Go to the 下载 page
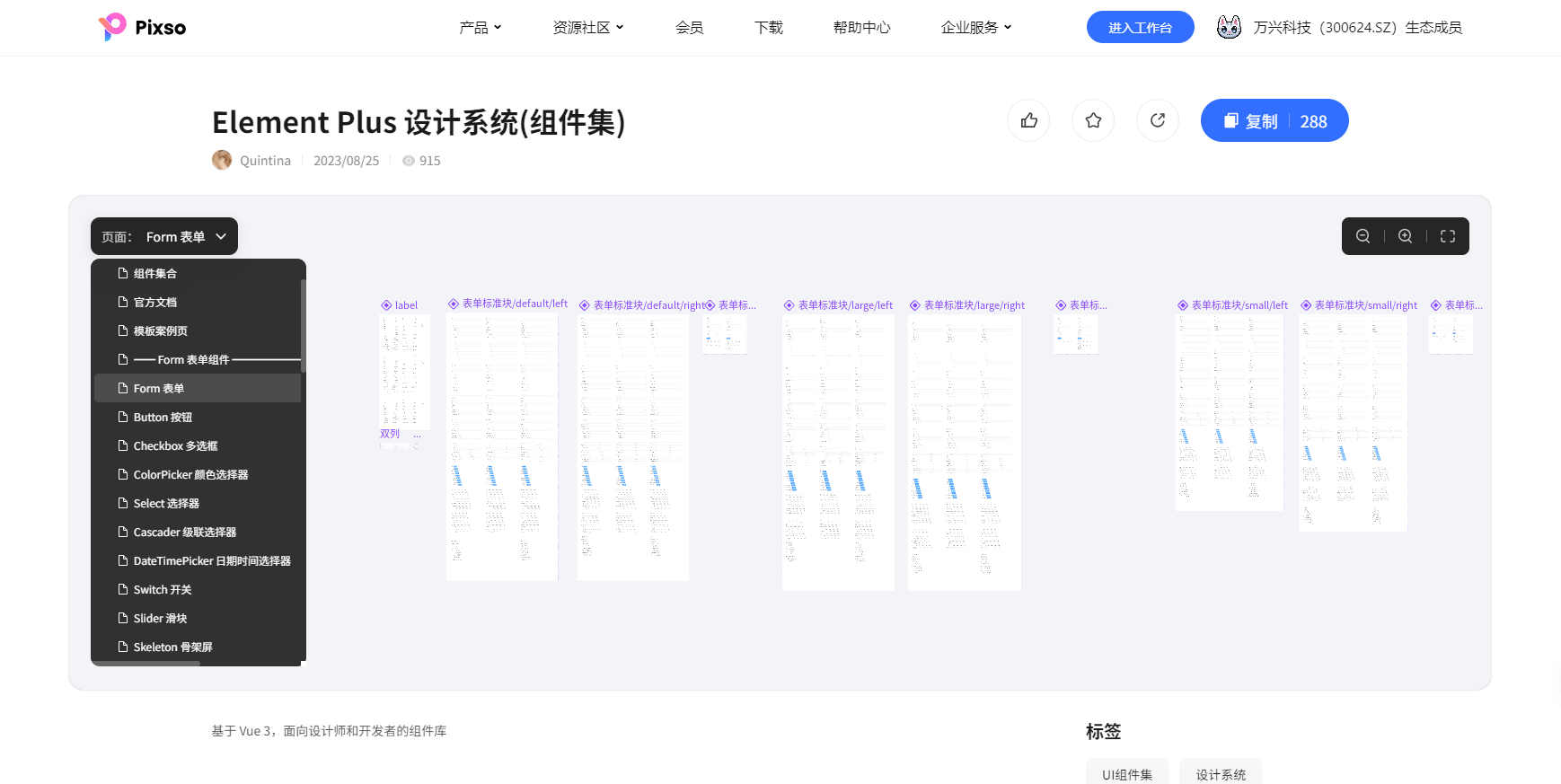Image resolution: width=1561 pixels, height=784 pixels. pos(768,28)
